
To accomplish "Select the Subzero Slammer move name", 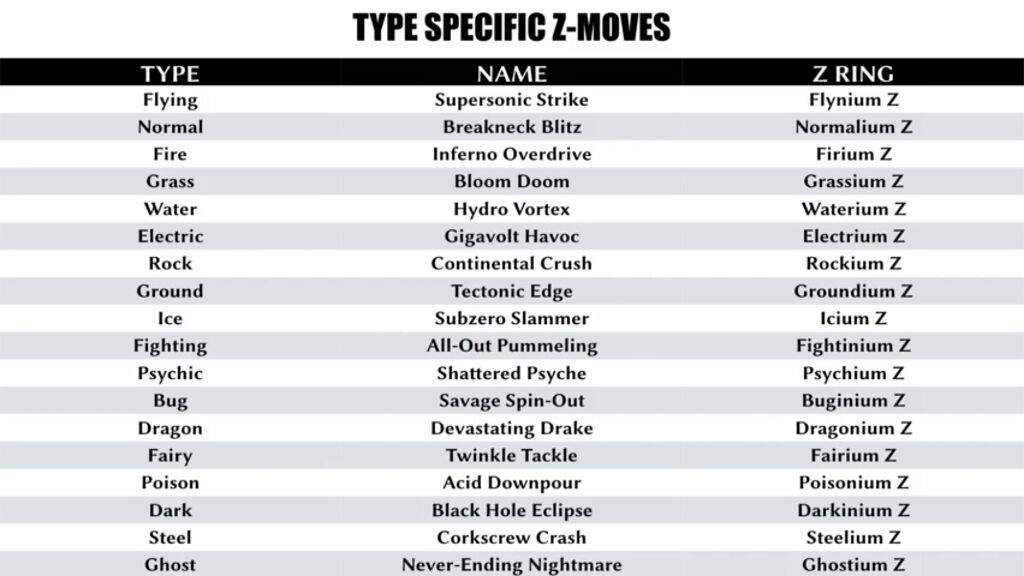I will (511, 318).
